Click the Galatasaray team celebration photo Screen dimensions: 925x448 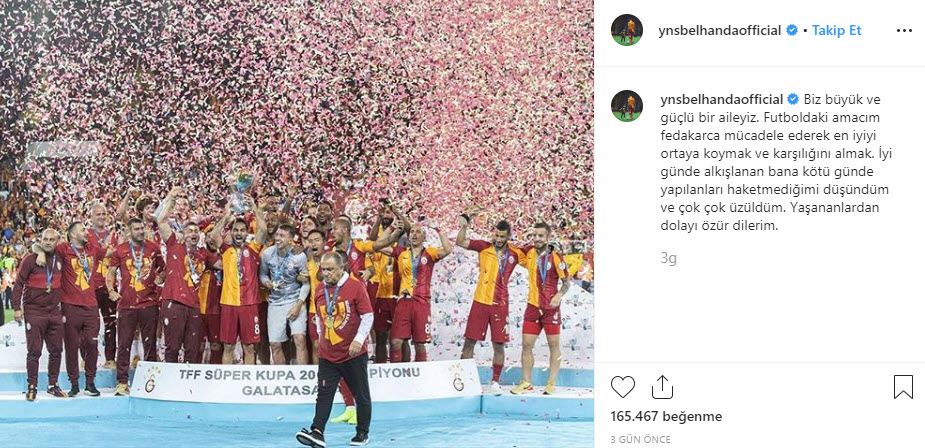click(297, 224)
